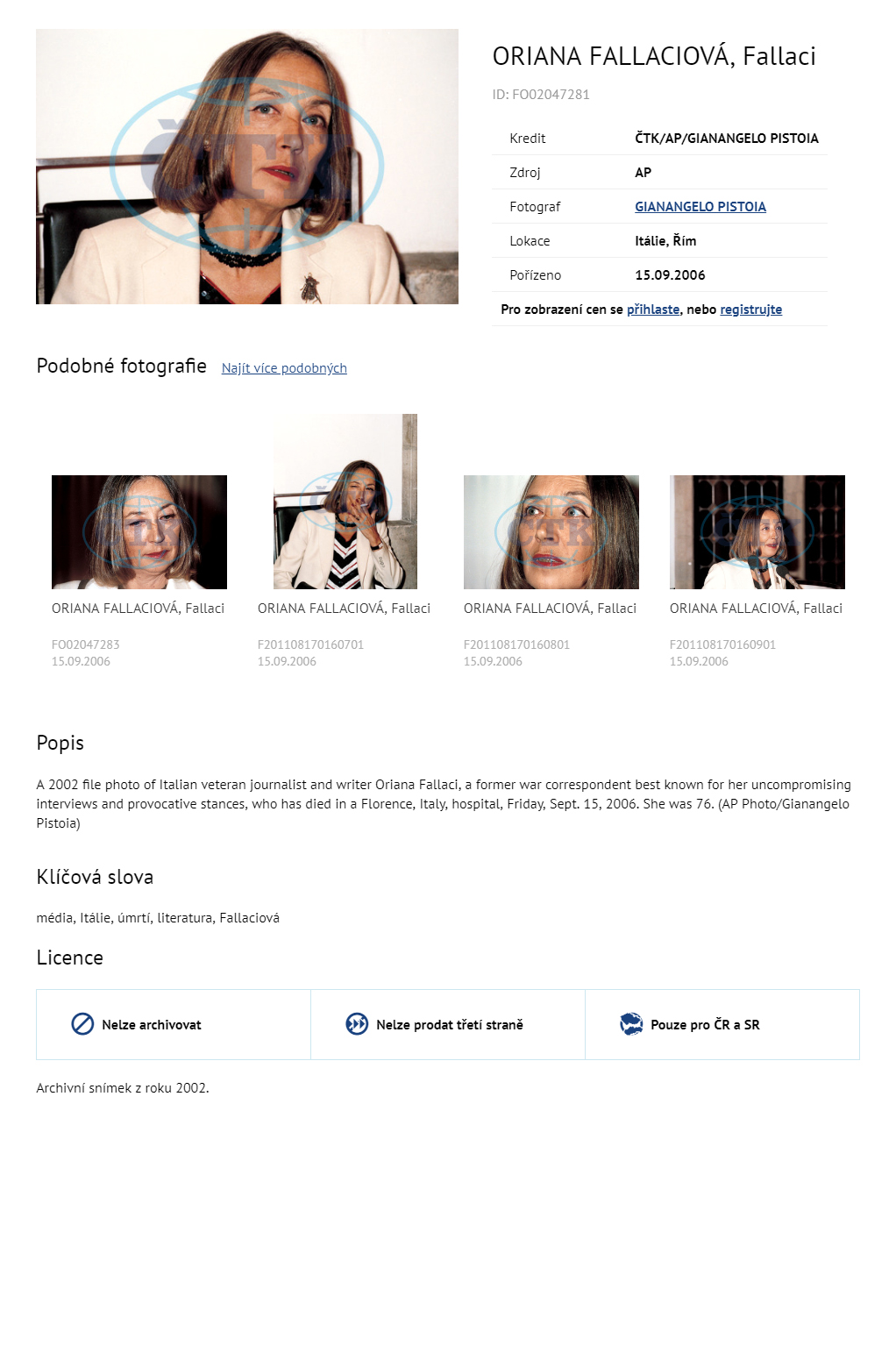This screenshot has width=896, height=1367.
Task: Click the 'Pouze pro ČR a SR' map icon
Action: (631, 1024)
